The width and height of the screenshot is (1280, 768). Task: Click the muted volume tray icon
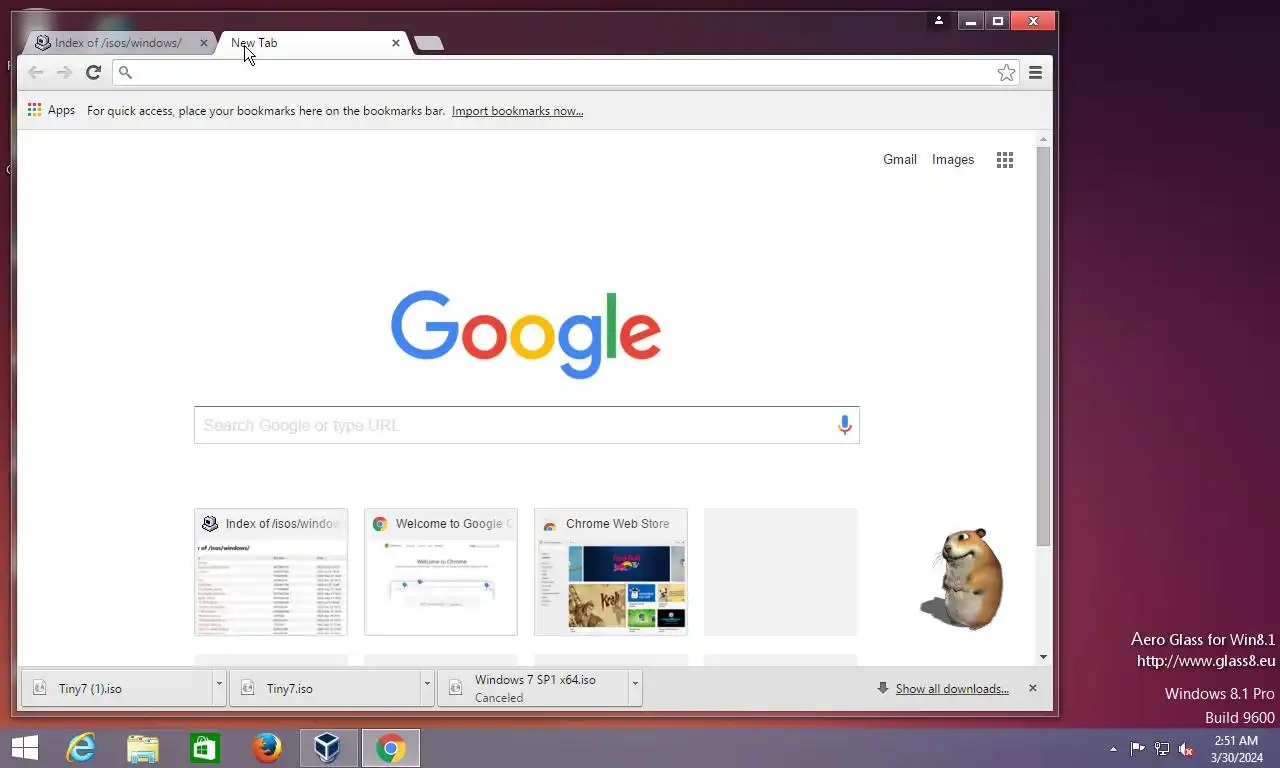(x=1186, y=749)
